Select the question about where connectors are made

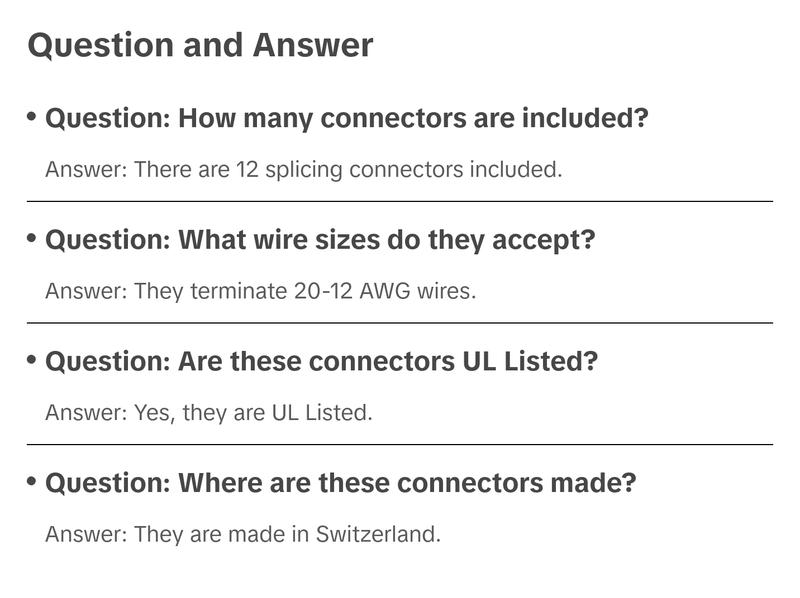click(341, 483)
